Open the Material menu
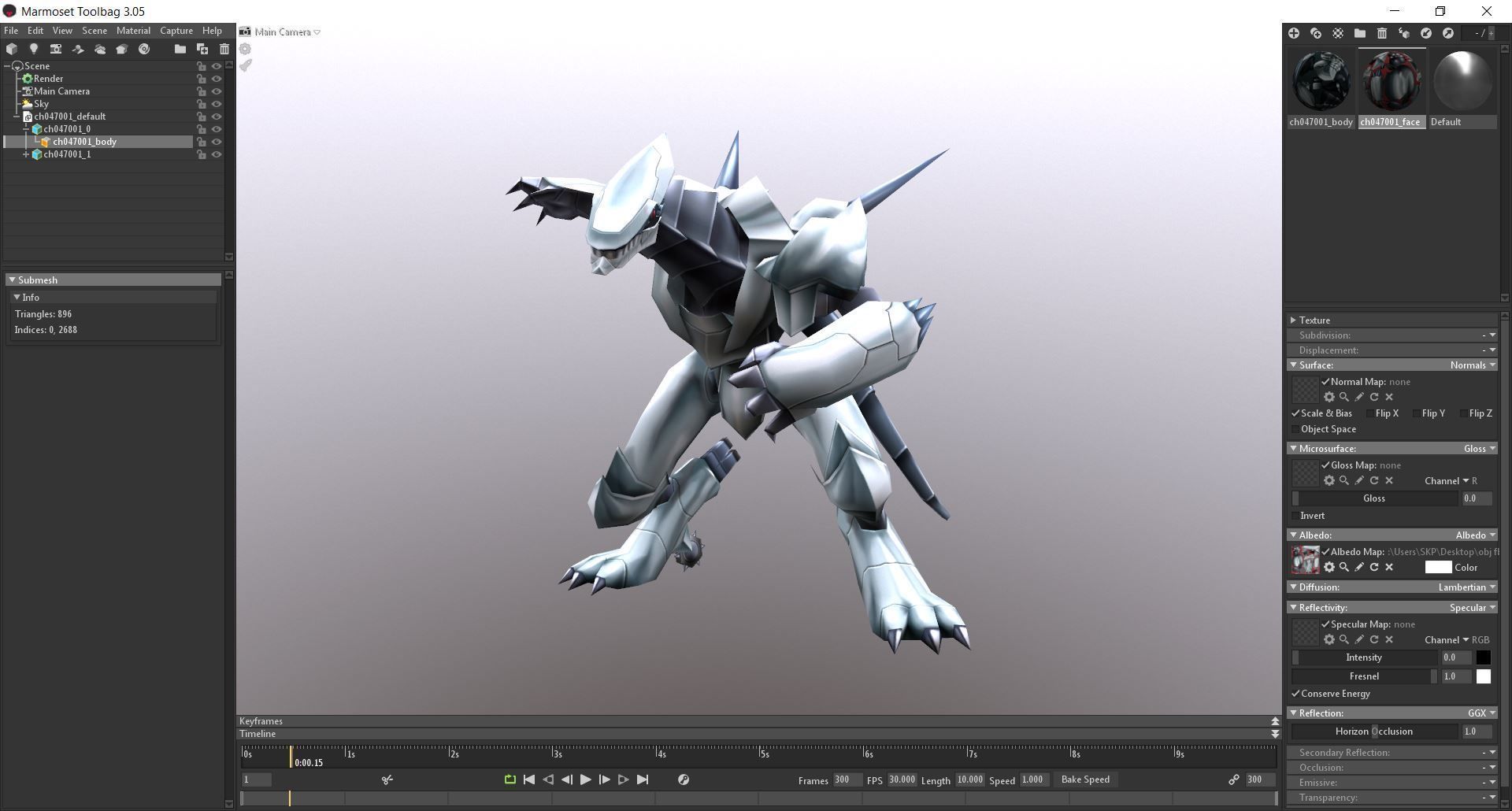 click(133, 31)
